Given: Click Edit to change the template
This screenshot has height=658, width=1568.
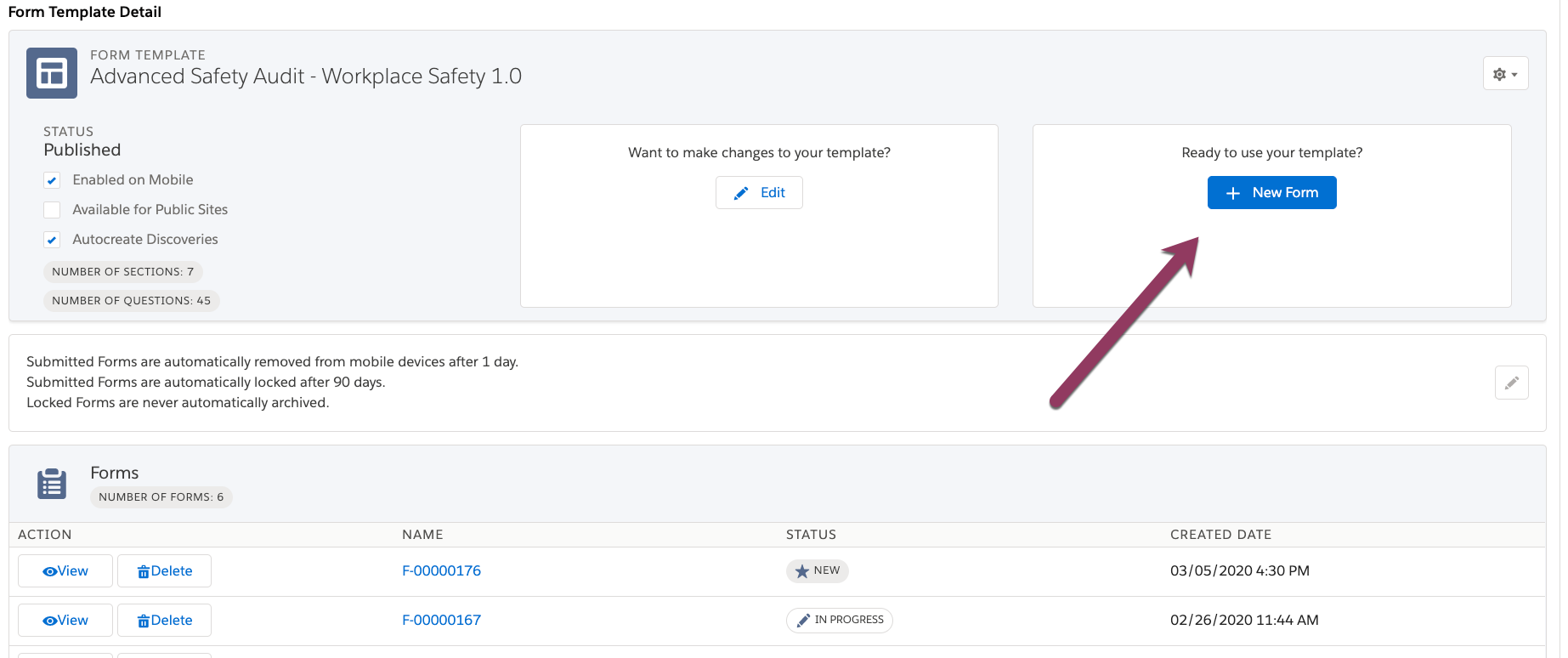Looking at the screenshot, I should (759, 193).
